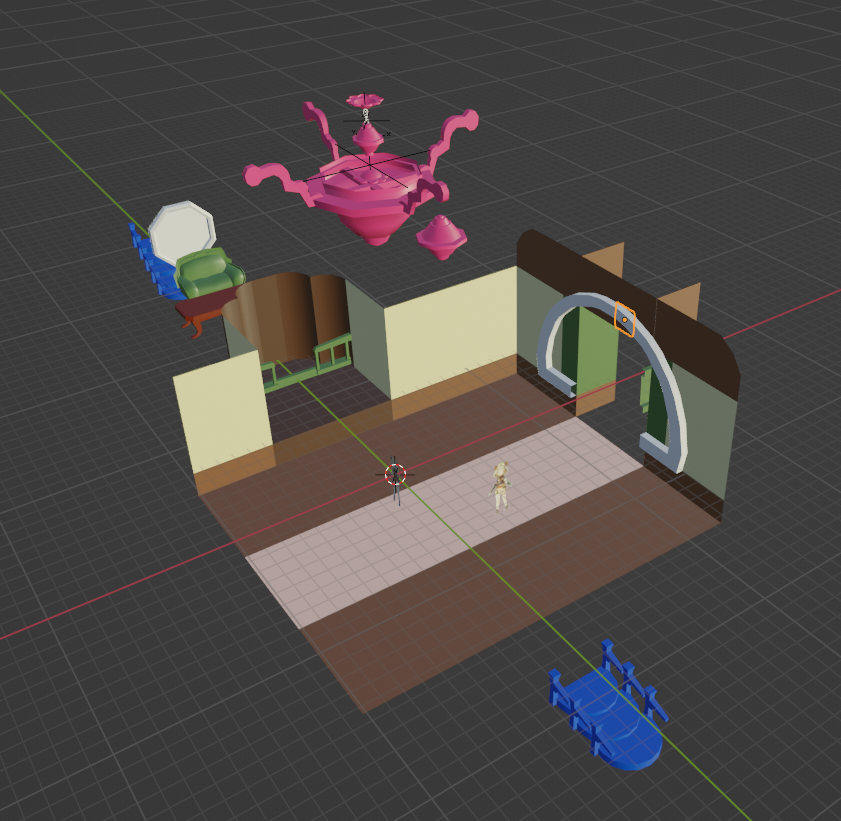Select the brown draped curtain

pos(290,316)
